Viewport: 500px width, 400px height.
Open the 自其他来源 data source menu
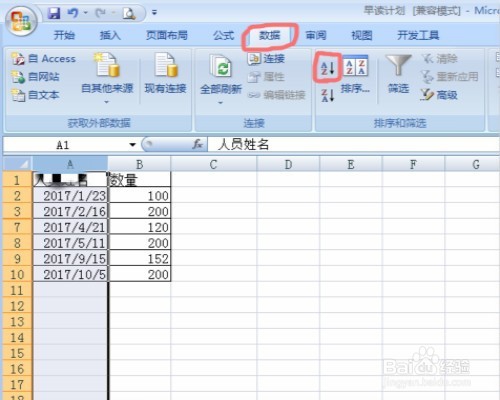click(x=107, y=78)
